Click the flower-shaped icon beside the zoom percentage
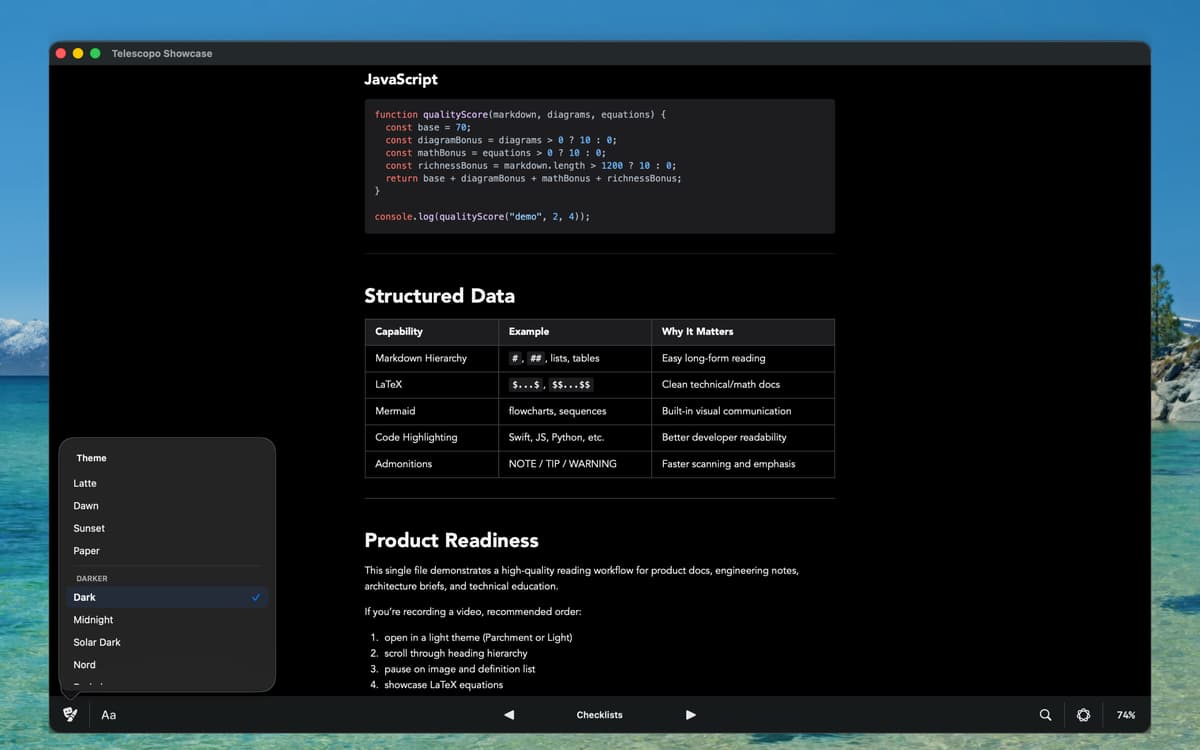 [1083, 715]
